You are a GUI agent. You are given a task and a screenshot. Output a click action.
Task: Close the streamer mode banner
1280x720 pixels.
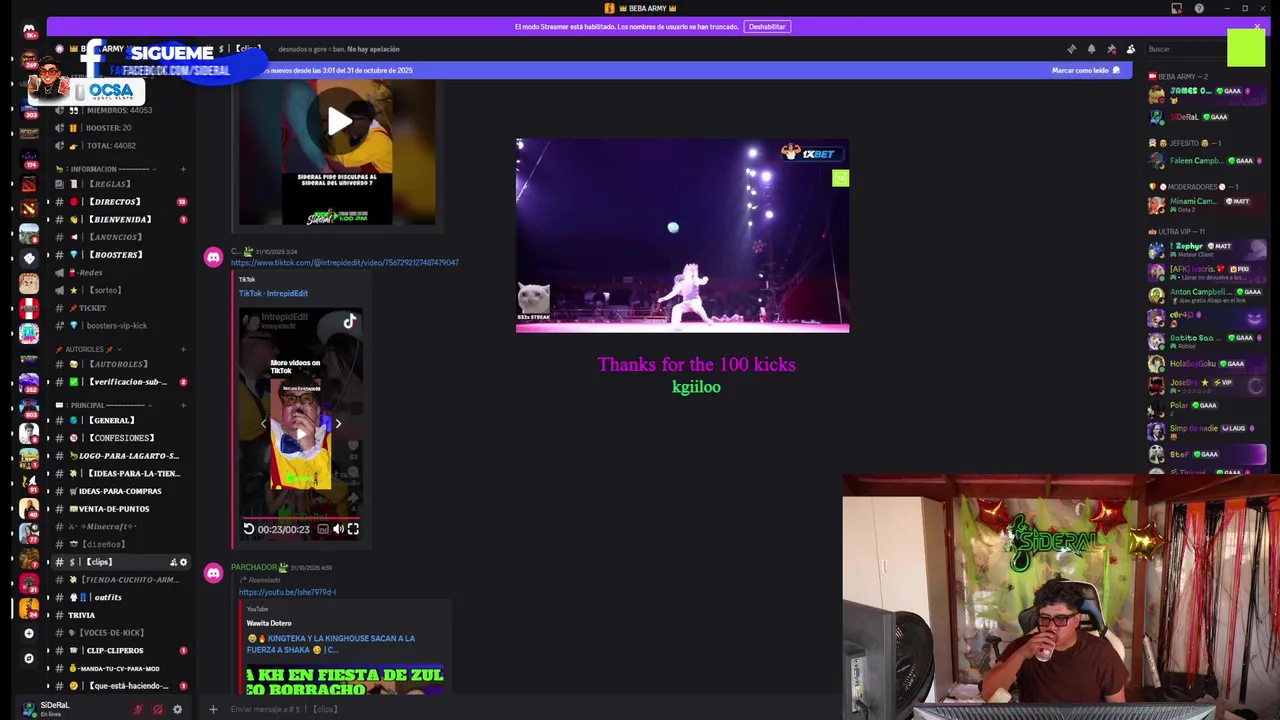pyautogui.click(x=1257, y=27)
